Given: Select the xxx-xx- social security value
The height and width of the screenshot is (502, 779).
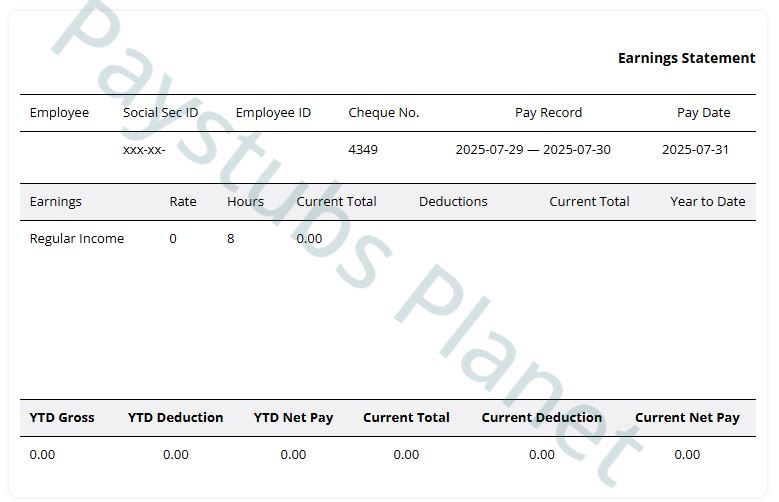Looking at the screenshot, I should pos(144,150).
